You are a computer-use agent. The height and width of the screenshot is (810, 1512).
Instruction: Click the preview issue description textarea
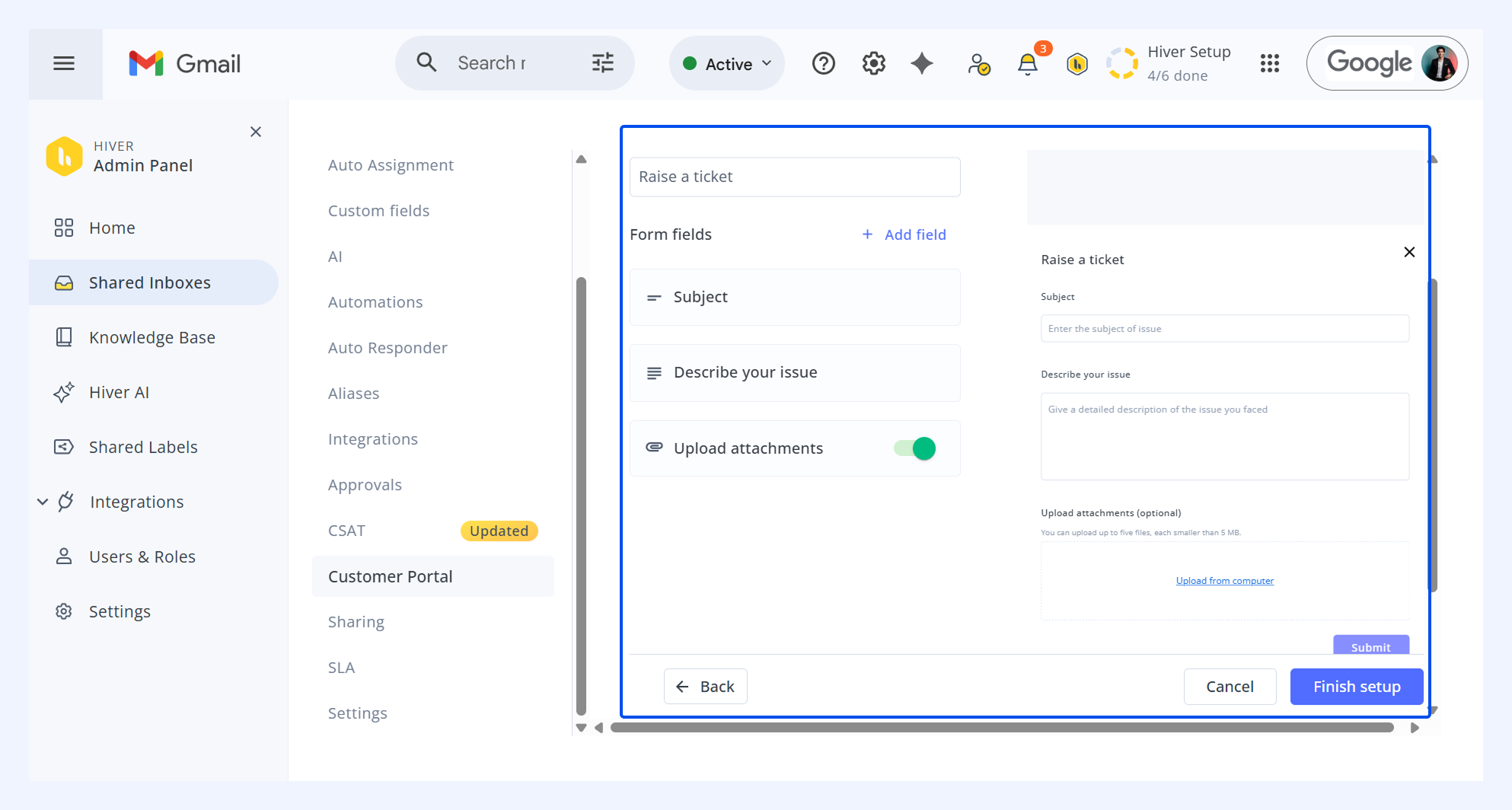pos(1225,436)
